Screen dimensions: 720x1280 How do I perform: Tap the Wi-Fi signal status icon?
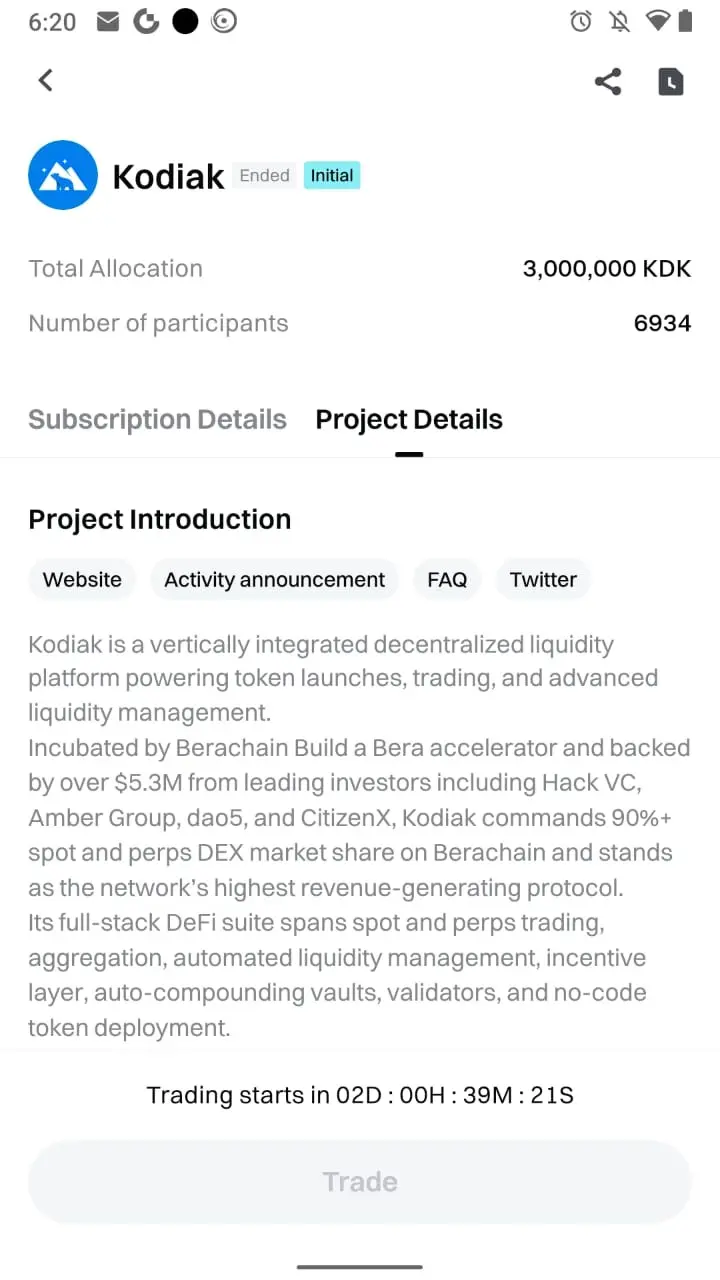coord(657,21)
